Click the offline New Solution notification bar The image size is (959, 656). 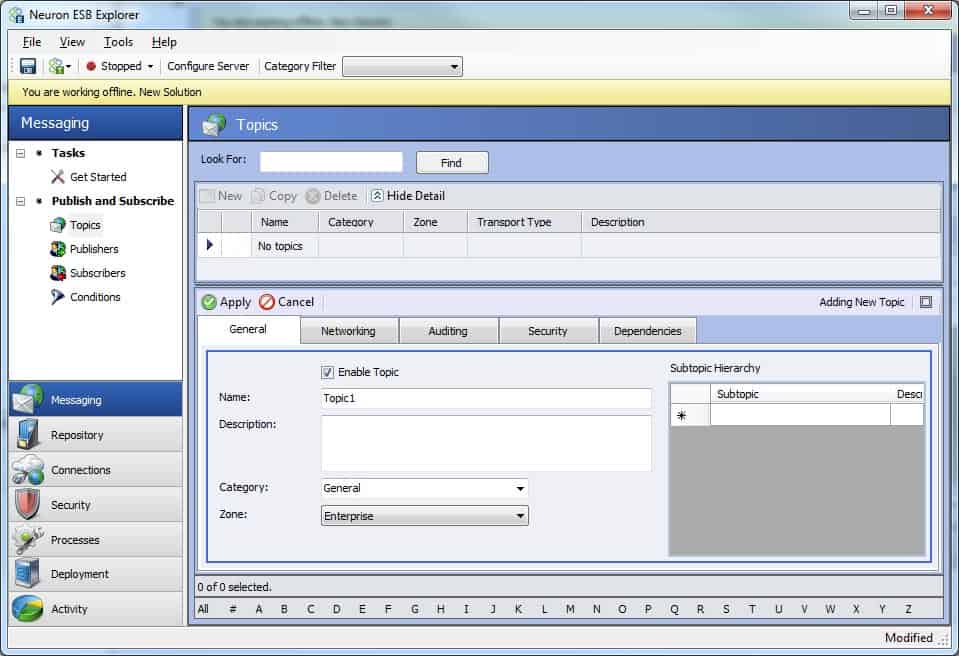coord(480,92)
